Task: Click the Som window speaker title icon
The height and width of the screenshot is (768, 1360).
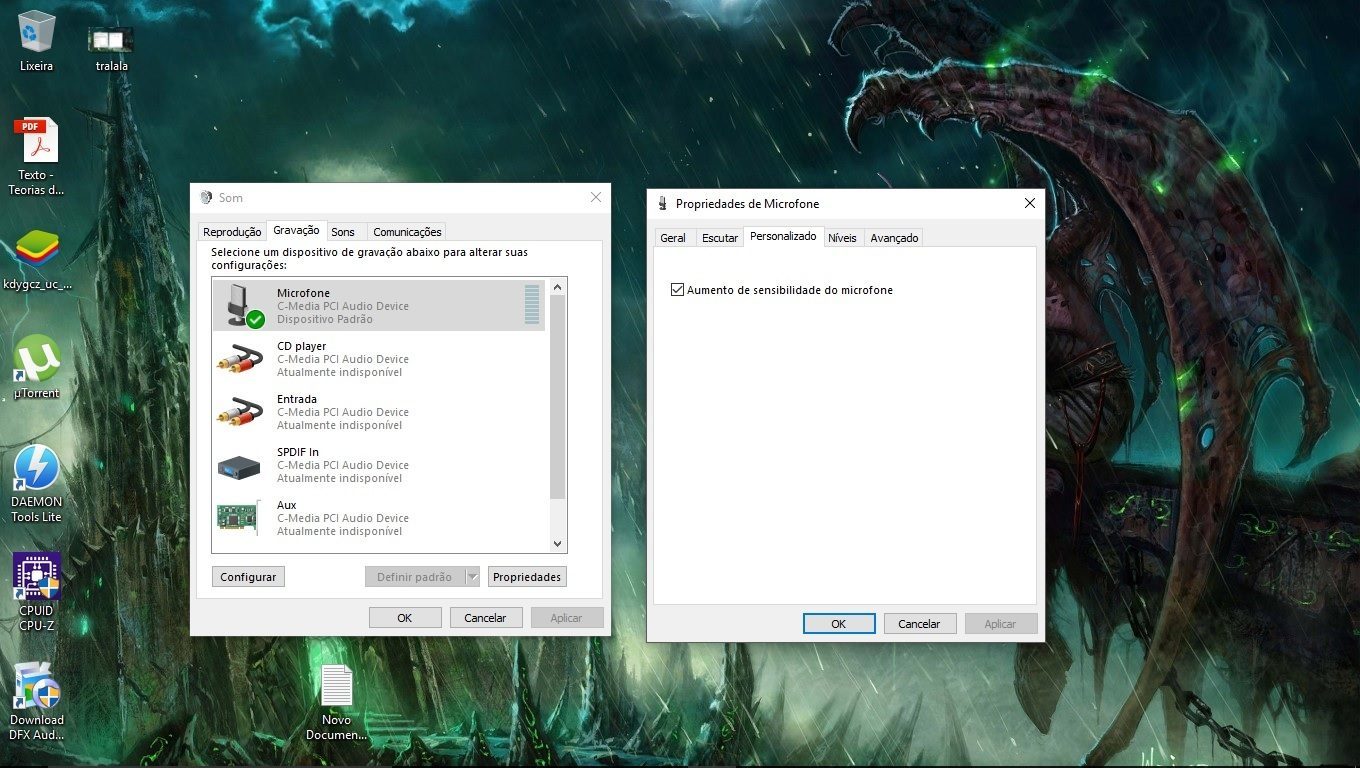Action: click(207, 198)
